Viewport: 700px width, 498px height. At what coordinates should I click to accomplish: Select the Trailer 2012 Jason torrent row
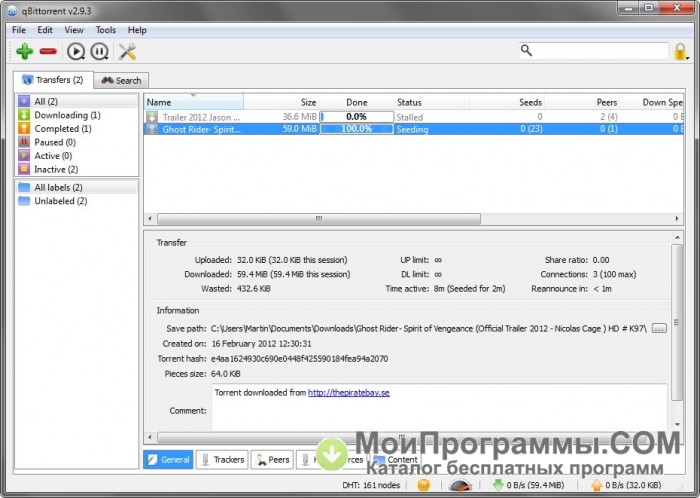click(x=414, y=117)
